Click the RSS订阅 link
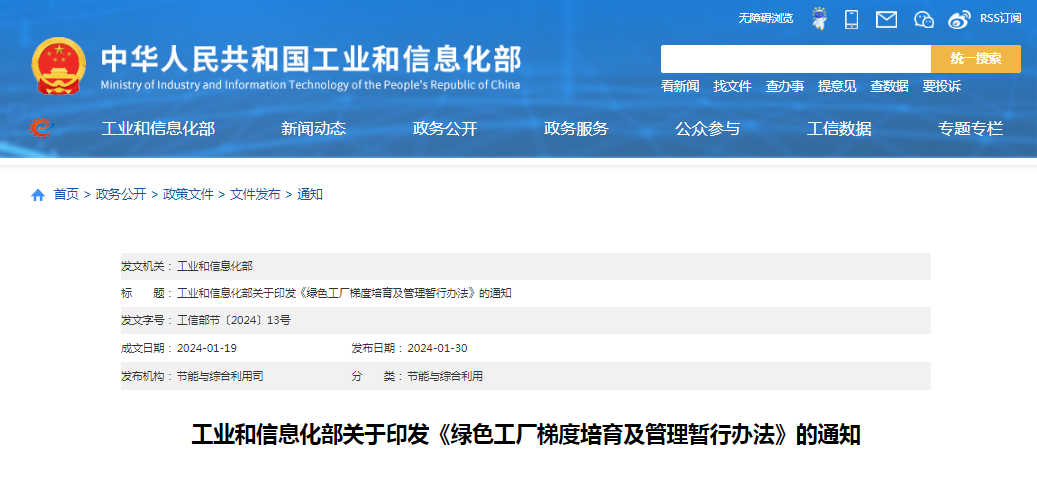1037x487 pixels. coord(1000,18)
